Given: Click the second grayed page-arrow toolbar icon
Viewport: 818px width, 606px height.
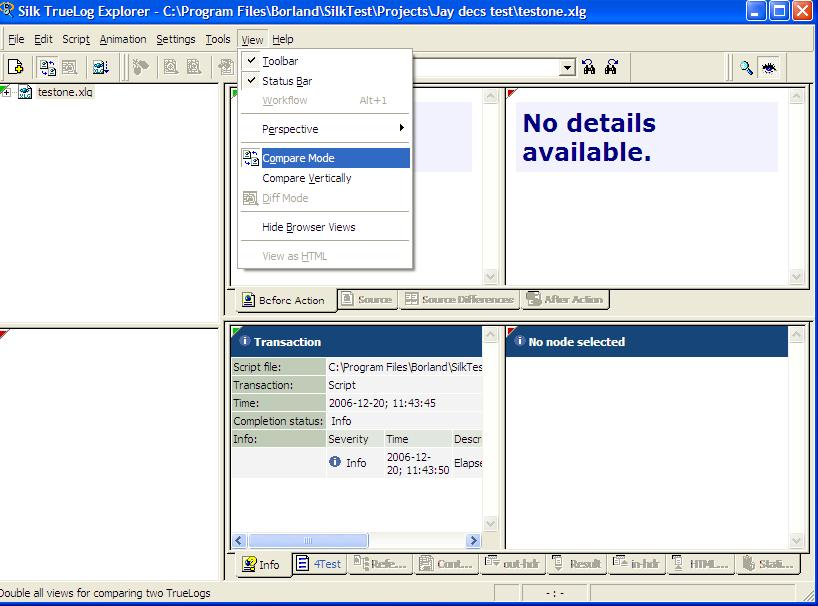Looking at the screenshot, I should click(x=194, y=67).
